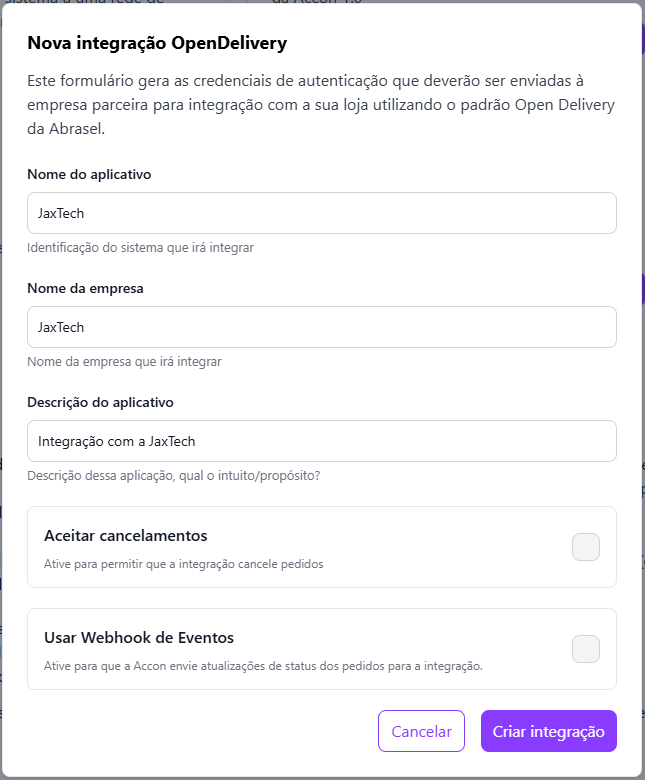Click the Usar Webhook de Eventos heading text
Image resolution: width=645 pixels, height=780 pixels.
[x=139, y=637]
